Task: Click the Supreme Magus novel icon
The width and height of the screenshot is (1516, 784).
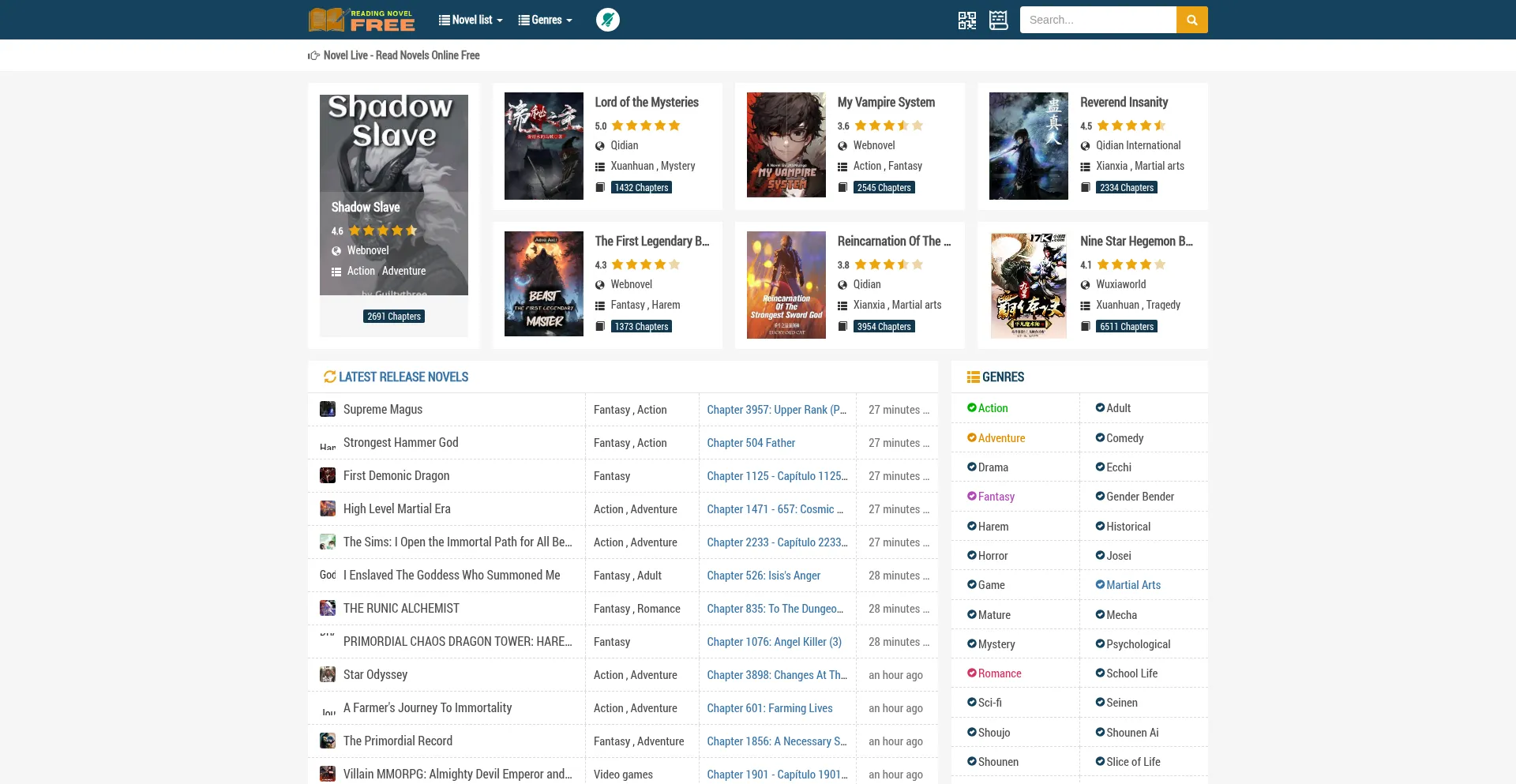Action: [327, 409]
